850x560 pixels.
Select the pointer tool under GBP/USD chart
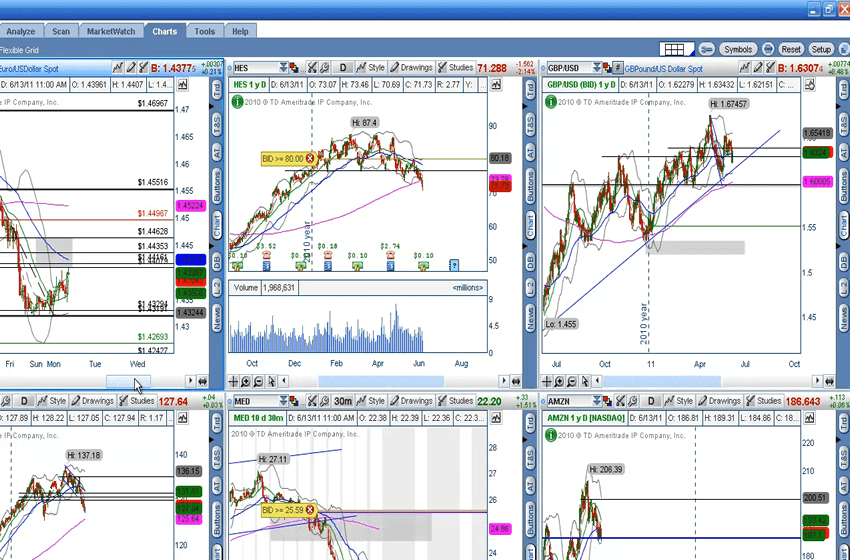coord(584,382)
